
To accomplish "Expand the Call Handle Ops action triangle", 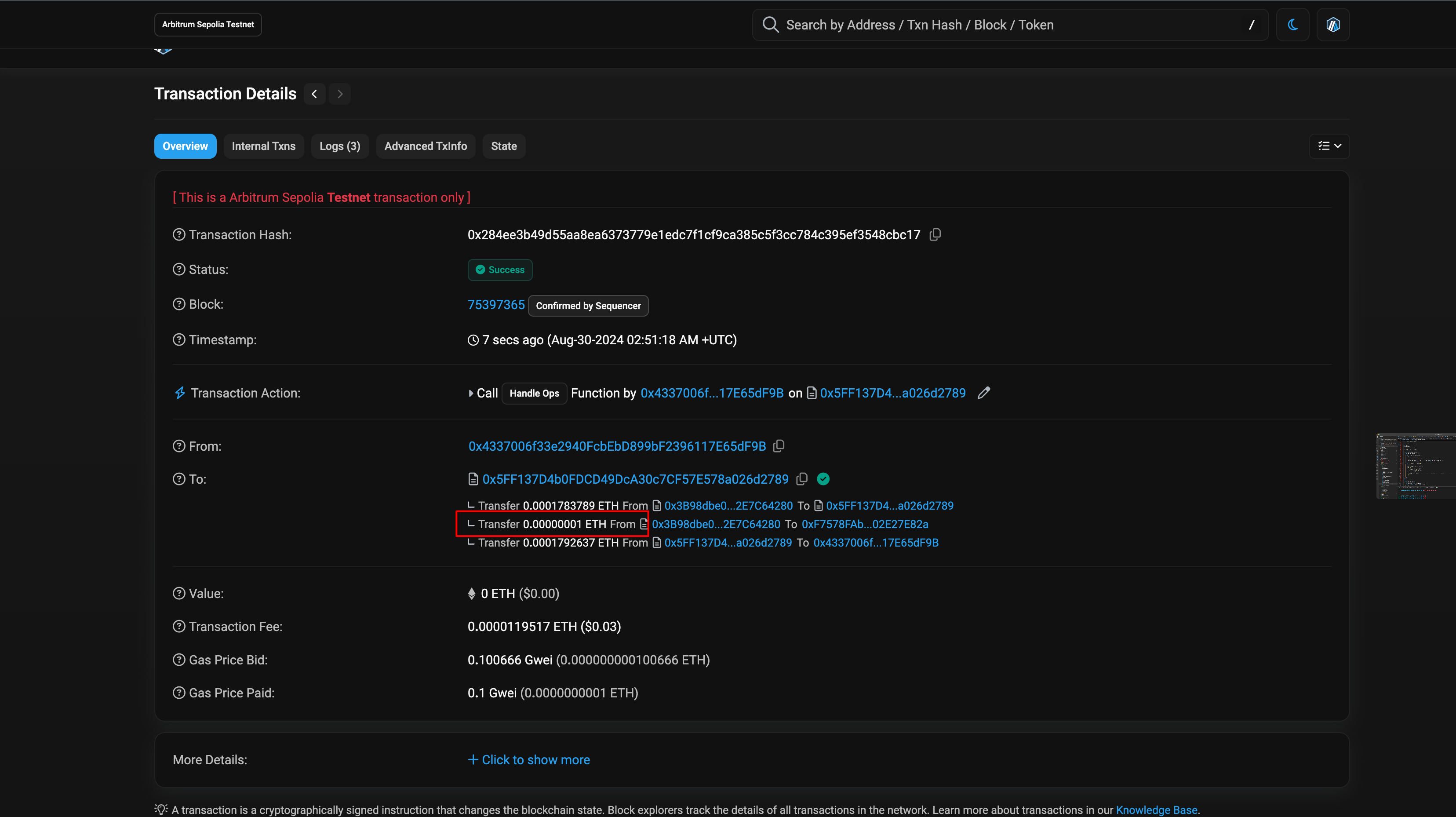I will (470, 394).
